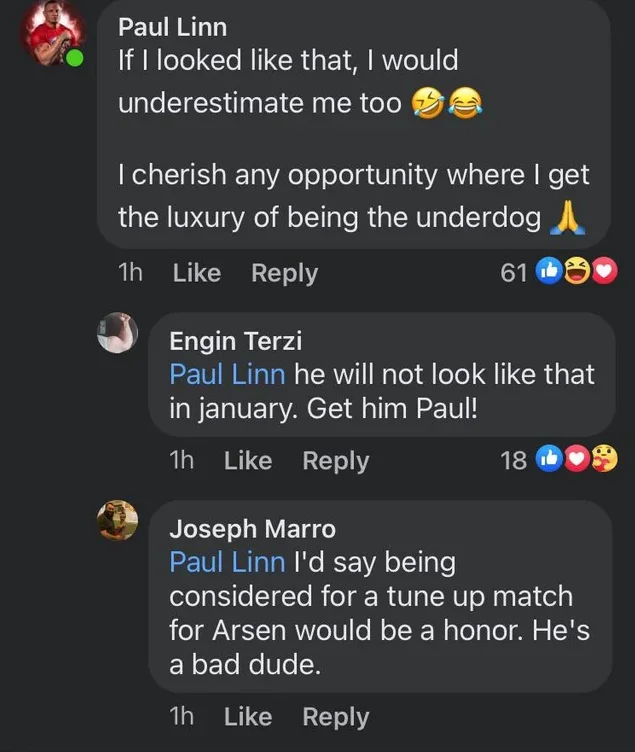The image size is (635, 752).
Task: Click the kiss-face reaction on Engin's comment
Action: pyautogui.click(x=603, y=461)
